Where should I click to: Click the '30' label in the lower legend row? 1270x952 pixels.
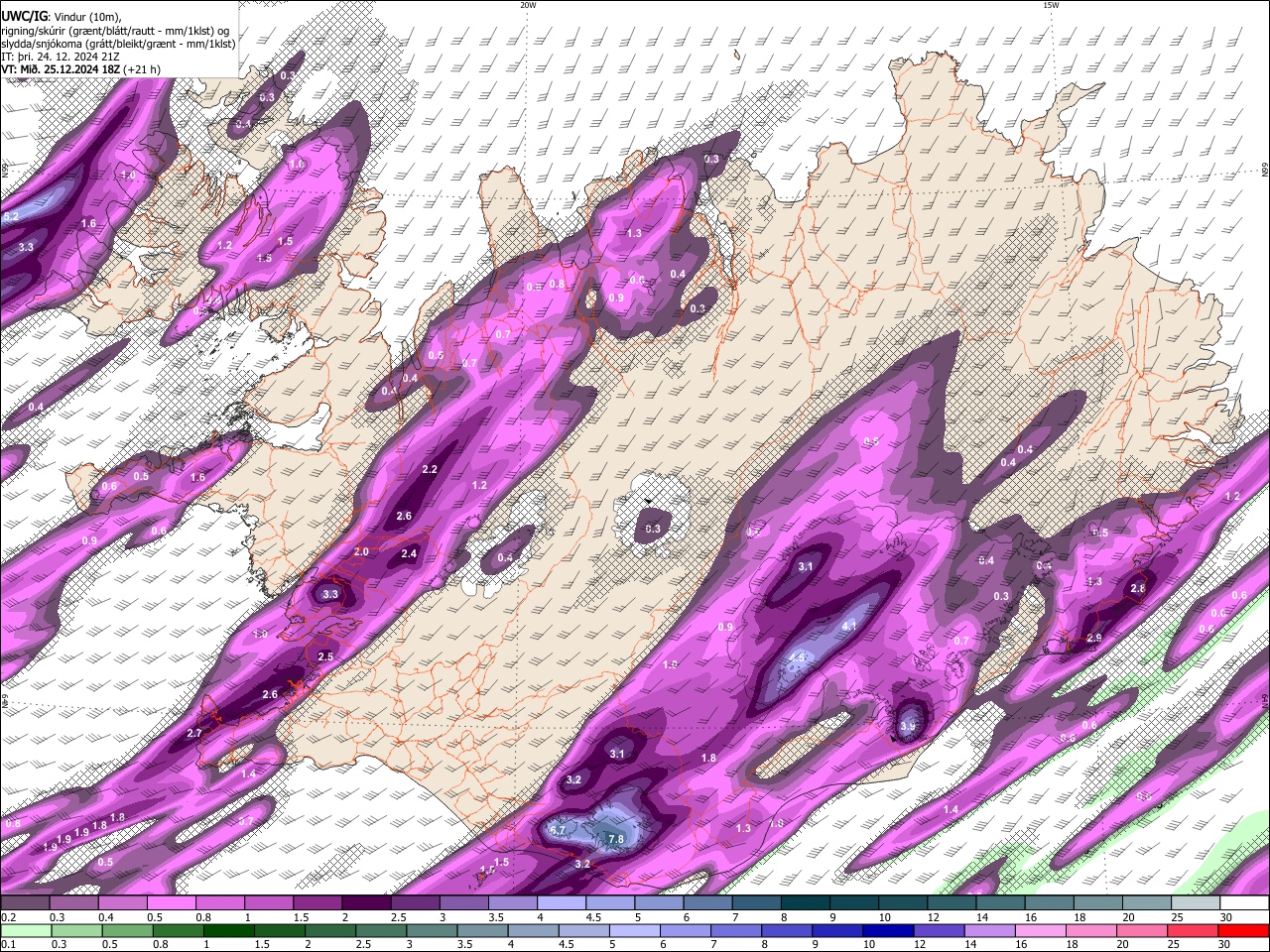pyautogui.click(x=1223, y=944)
